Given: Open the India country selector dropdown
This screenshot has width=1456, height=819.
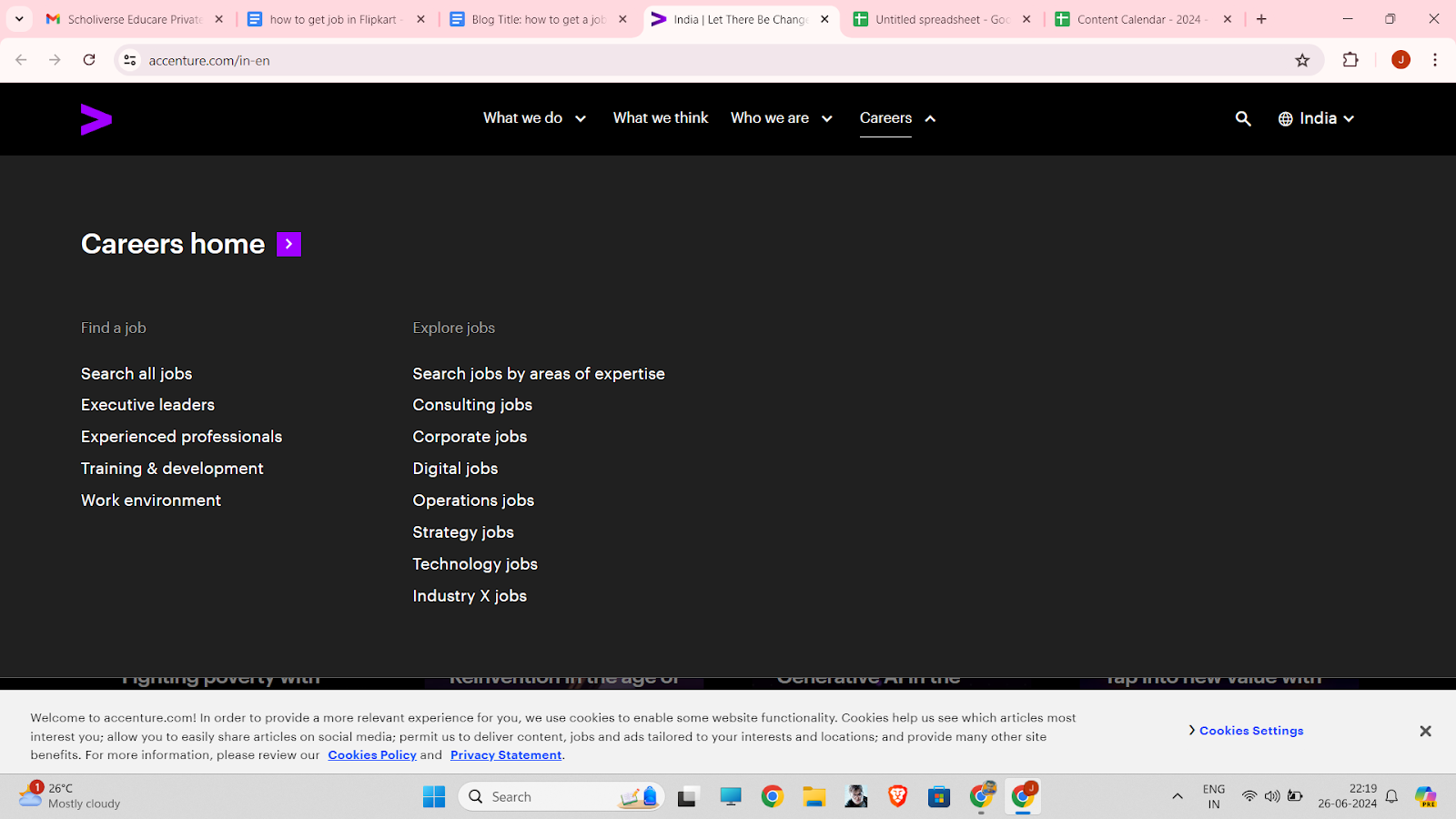Looking at the screenshot, I should (x=1316, y=118).
